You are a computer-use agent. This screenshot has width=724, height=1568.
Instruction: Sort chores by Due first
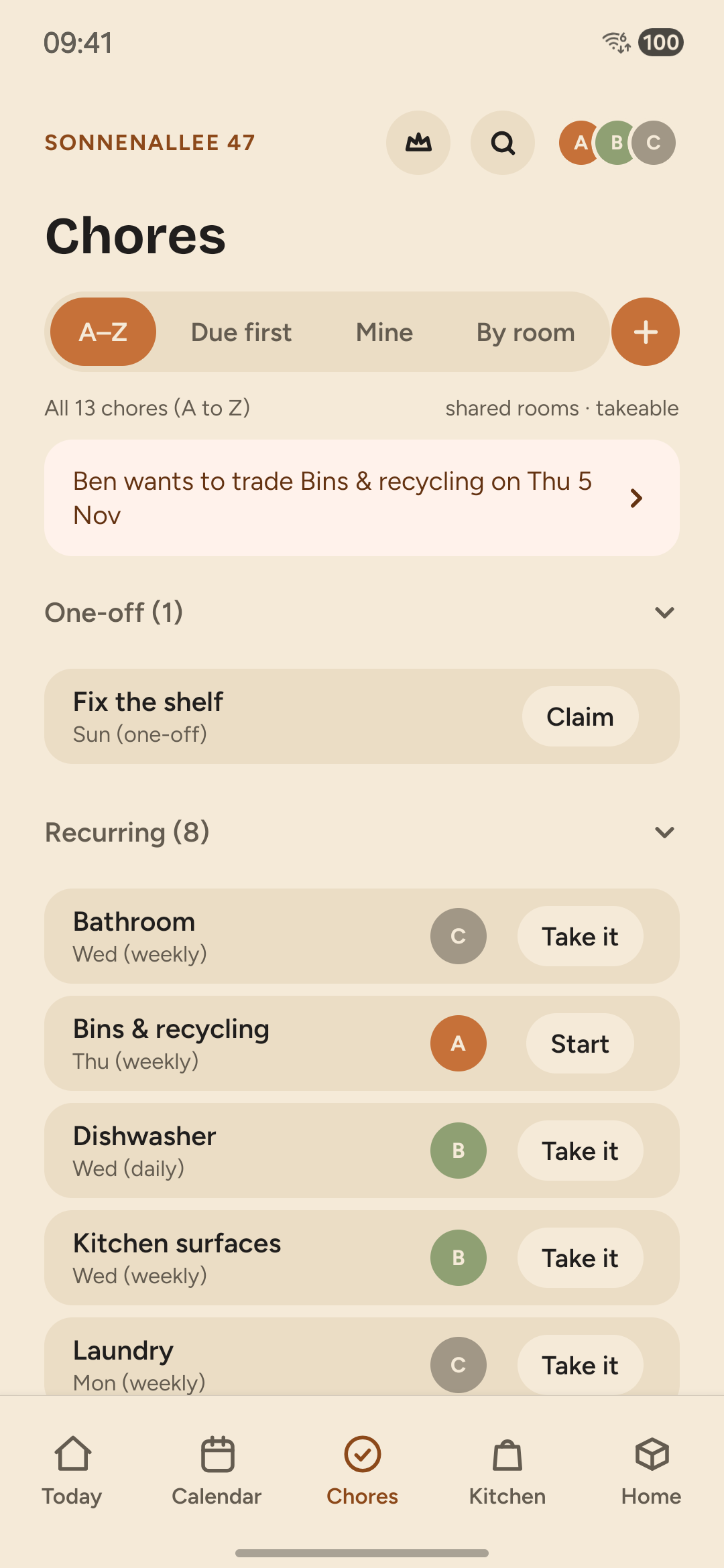click(241, 332)
